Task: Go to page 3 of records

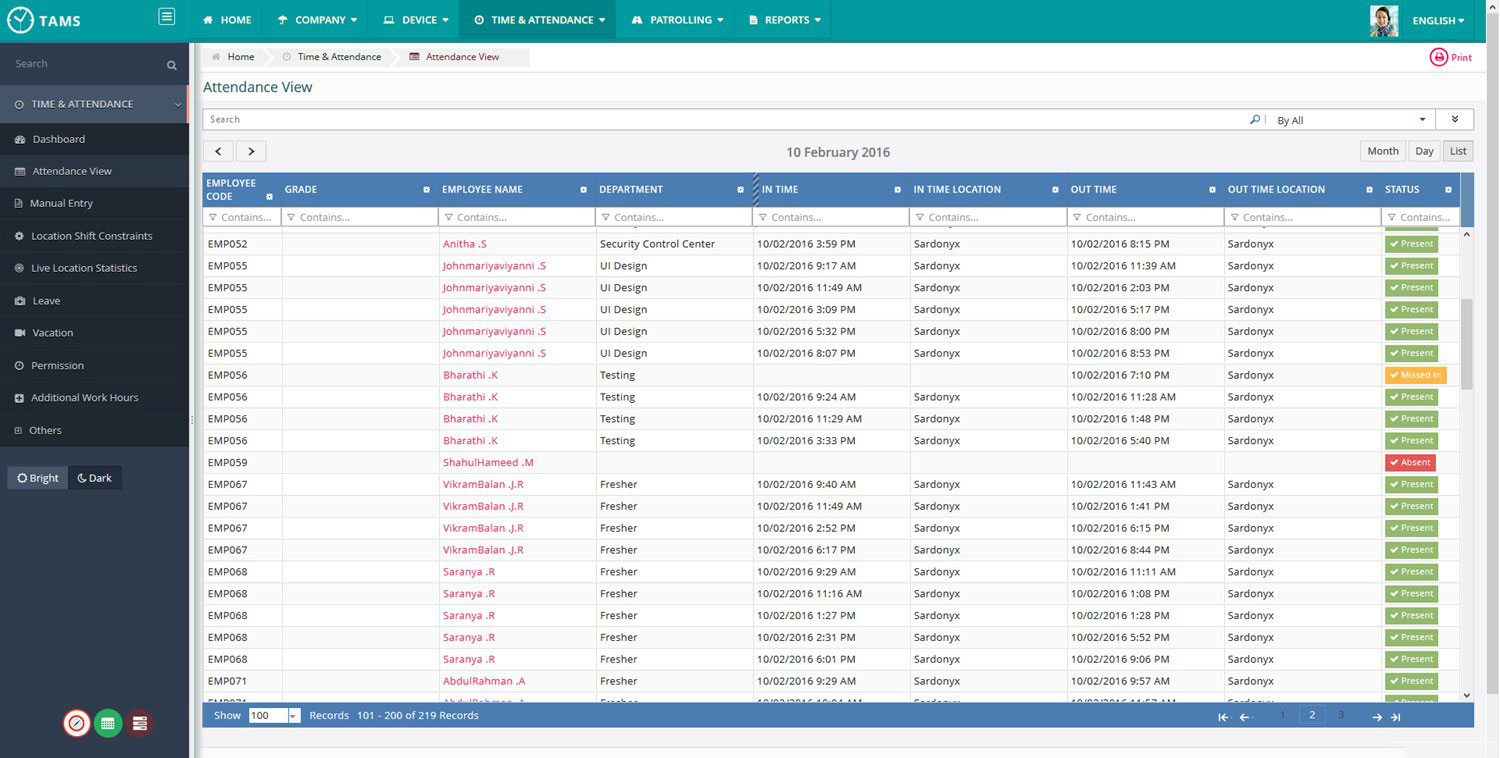Action: click(x=1341, y=715)
